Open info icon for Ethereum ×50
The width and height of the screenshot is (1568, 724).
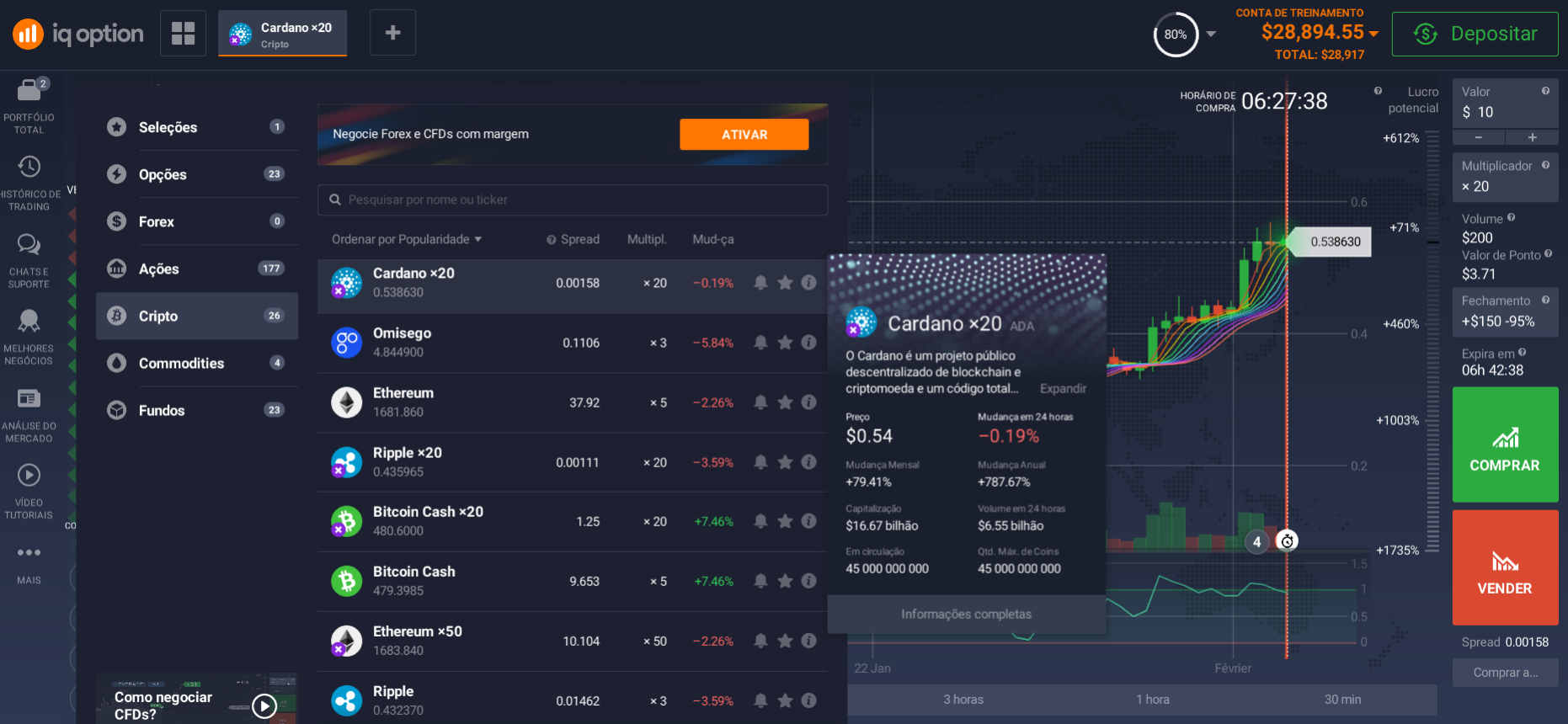pos(808,641)
